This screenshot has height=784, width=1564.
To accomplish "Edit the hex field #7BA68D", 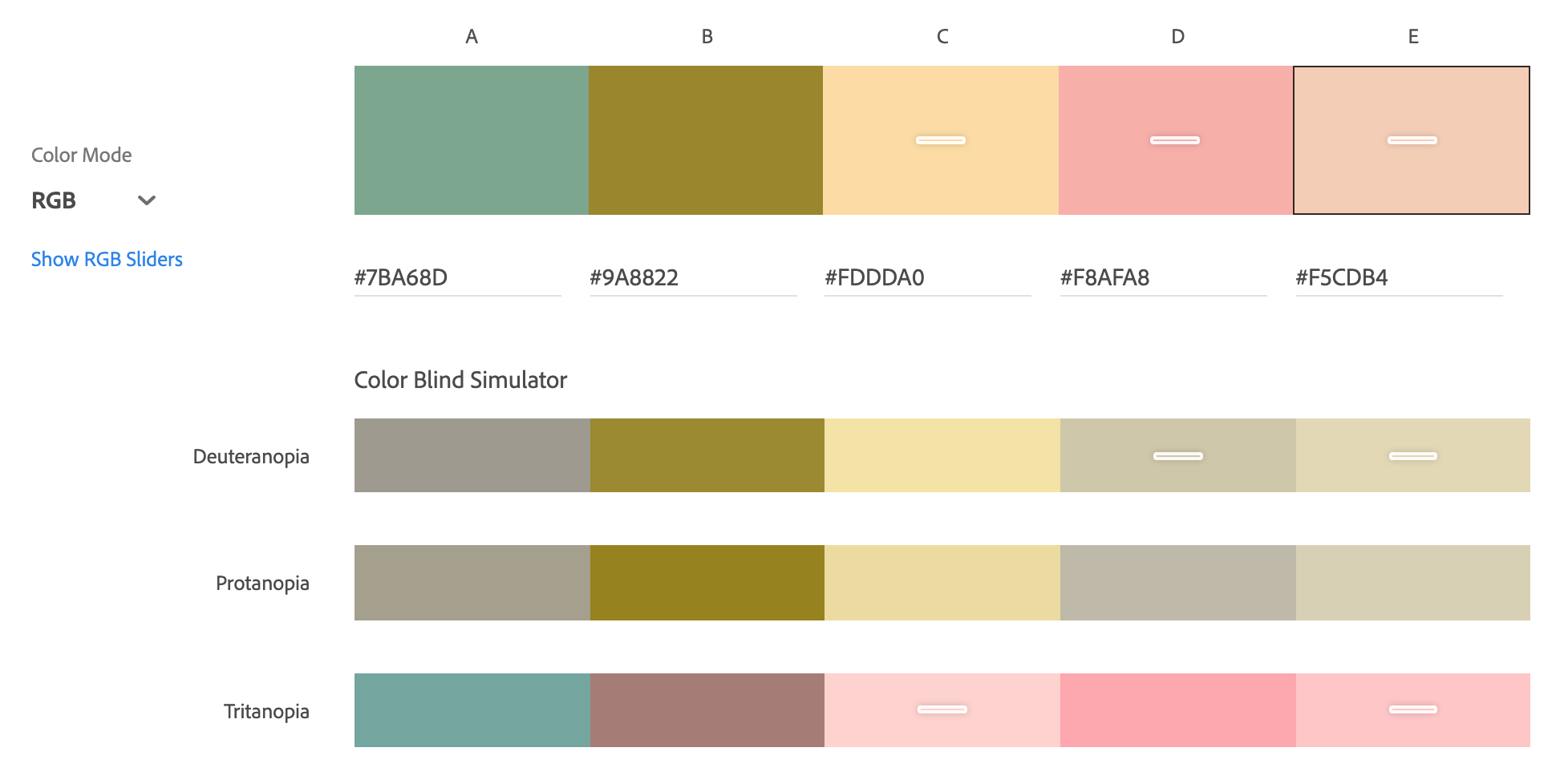I will coord(457,277).
